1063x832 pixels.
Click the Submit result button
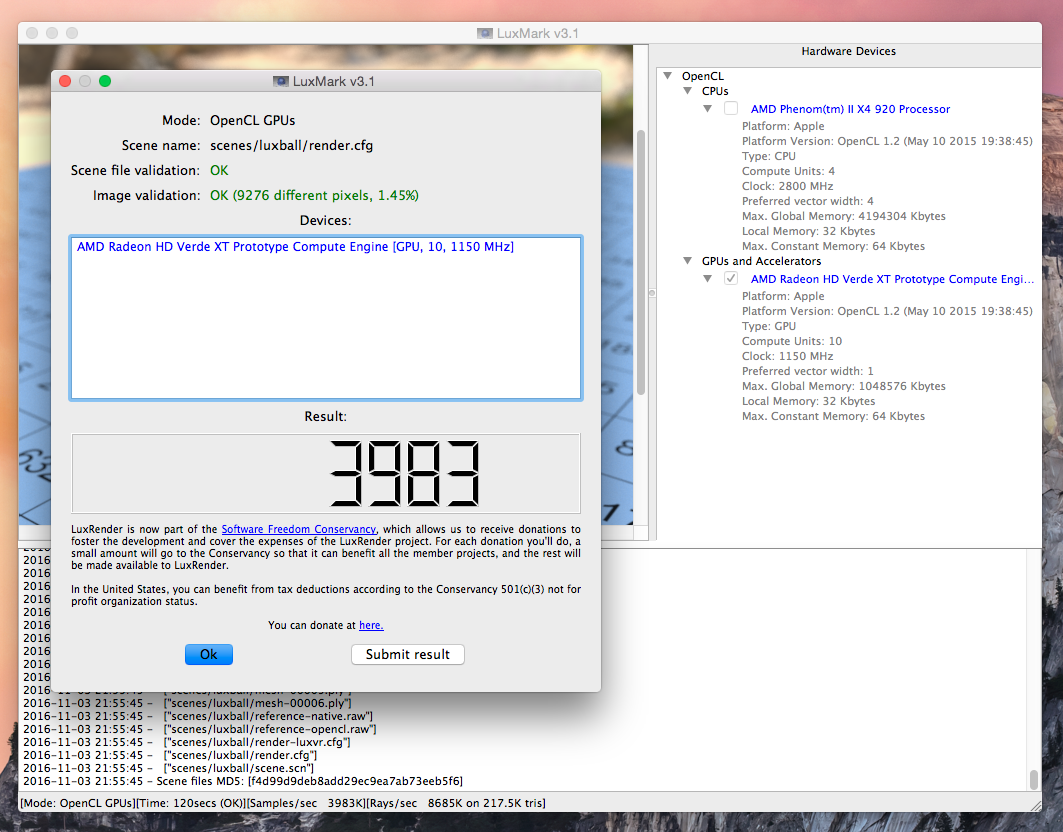pos(407,654)
